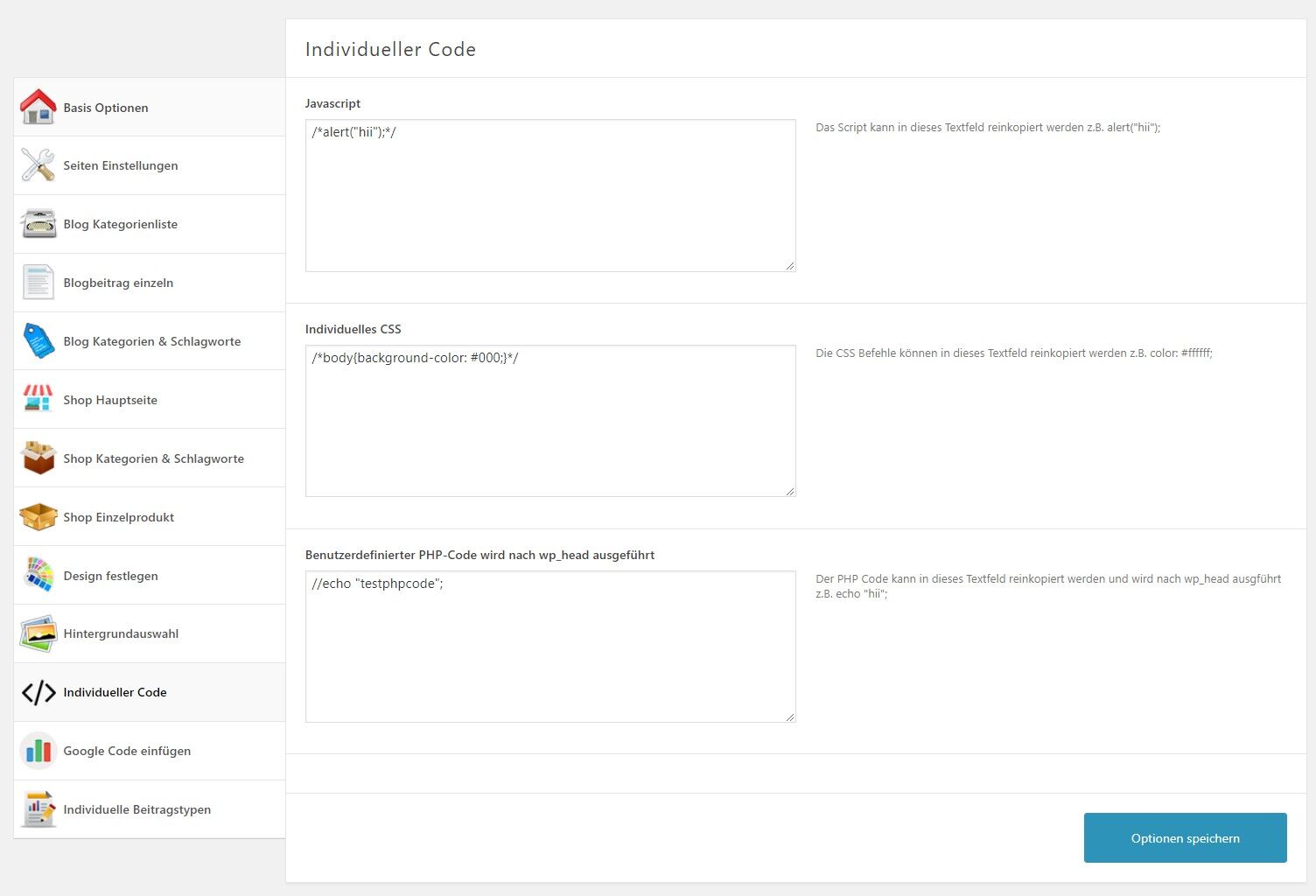Go to Design festlegen section
The width and height of the screenshot is (1316, 896).
pos(150,575)
